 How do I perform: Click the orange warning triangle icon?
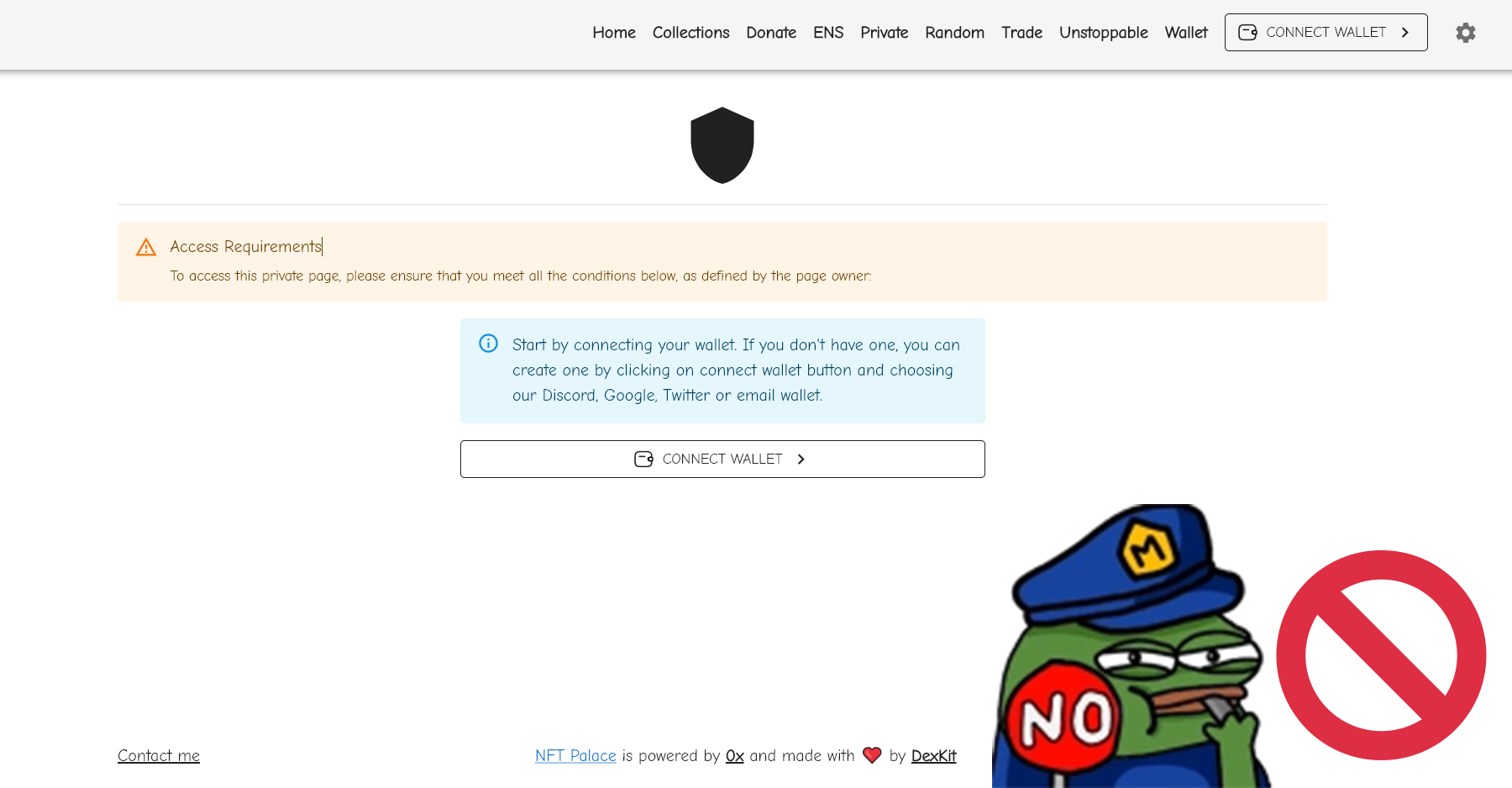coord(146,247)
